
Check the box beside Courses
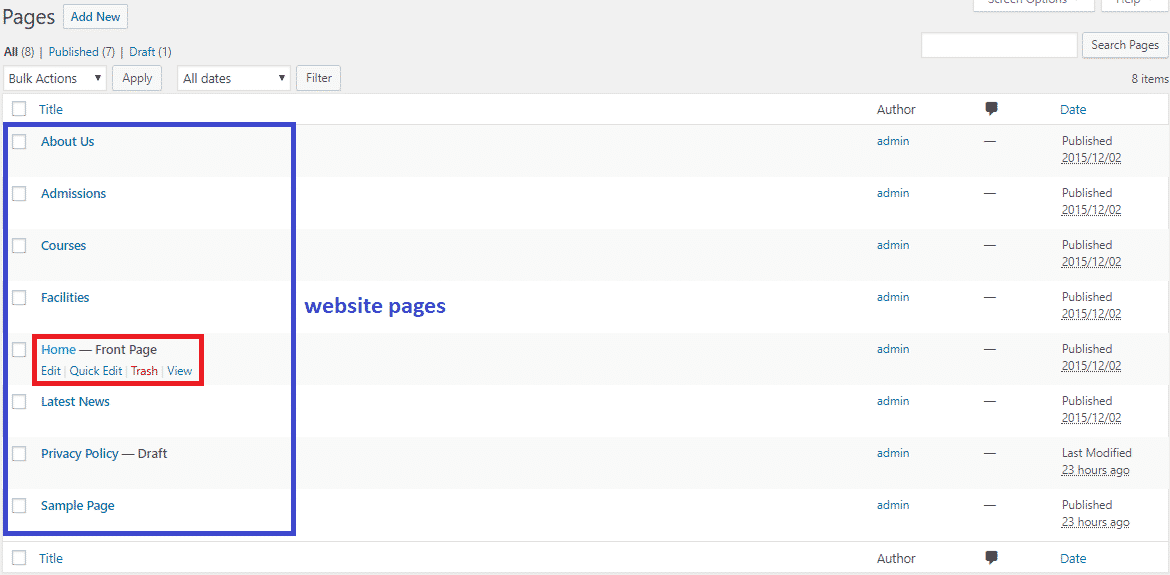(19, 245)
